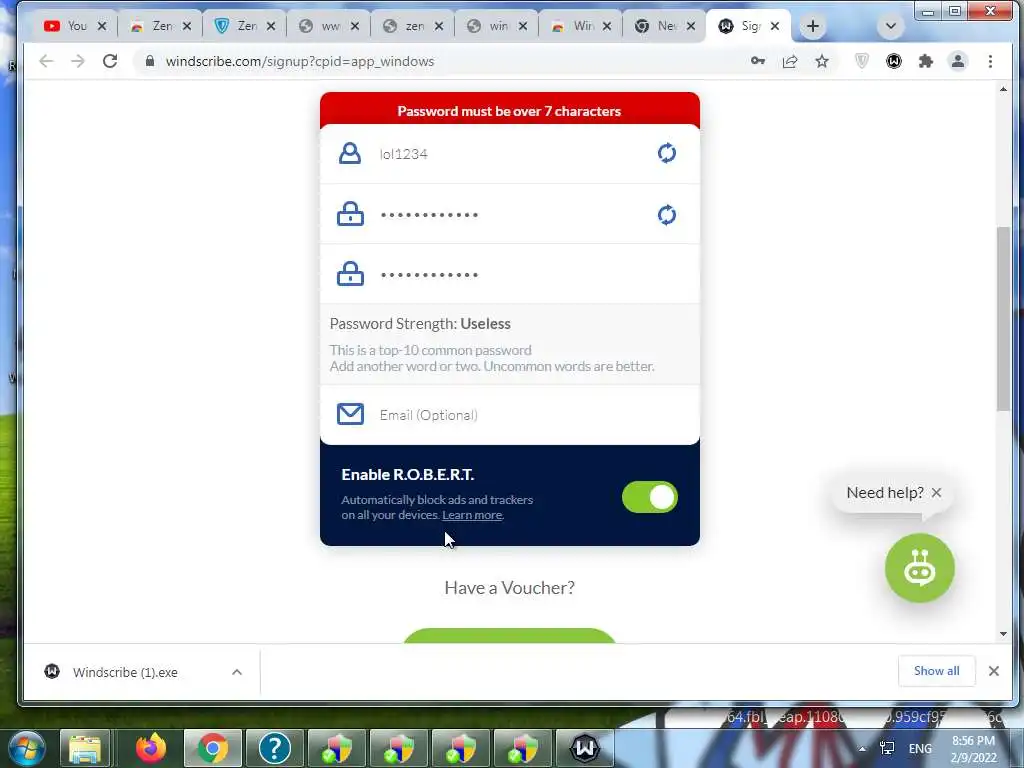This screenshot has height=768, width=1024.
Task: Open Chrome three-dot menu
Action: tap(990, 61)
